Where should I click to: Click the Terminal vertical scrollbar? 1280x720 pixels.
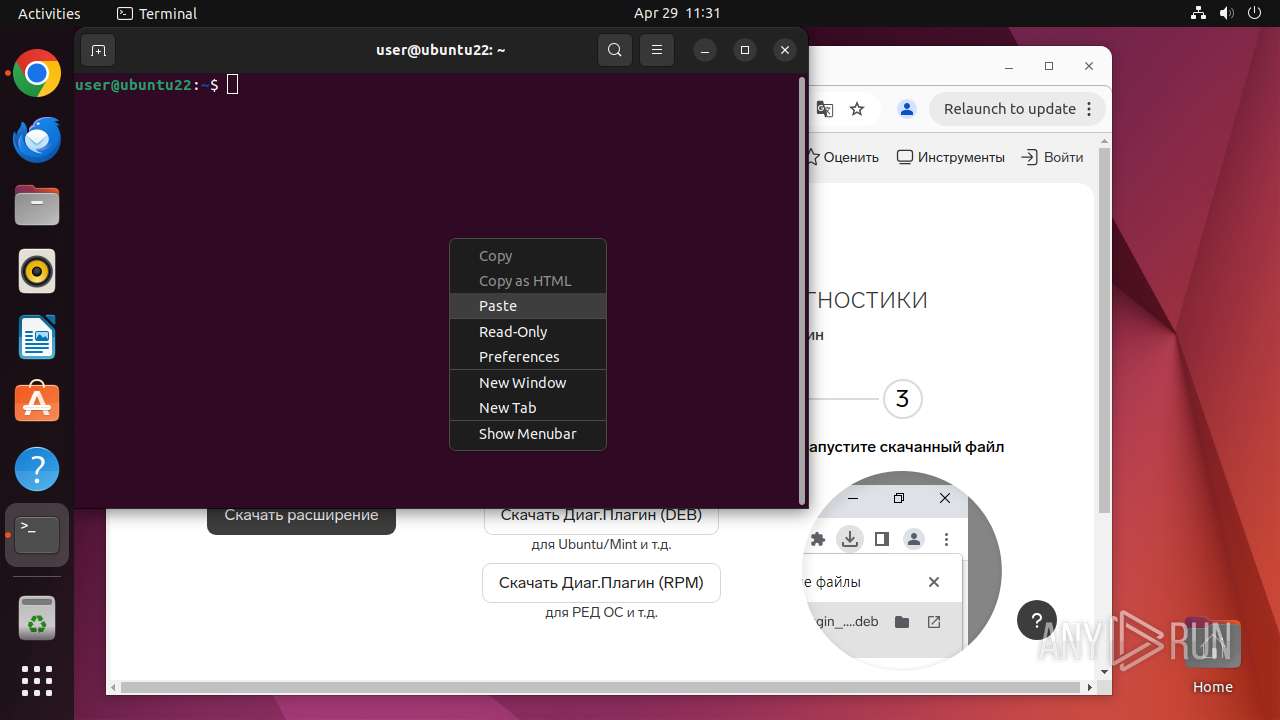[x=802, y=290]
